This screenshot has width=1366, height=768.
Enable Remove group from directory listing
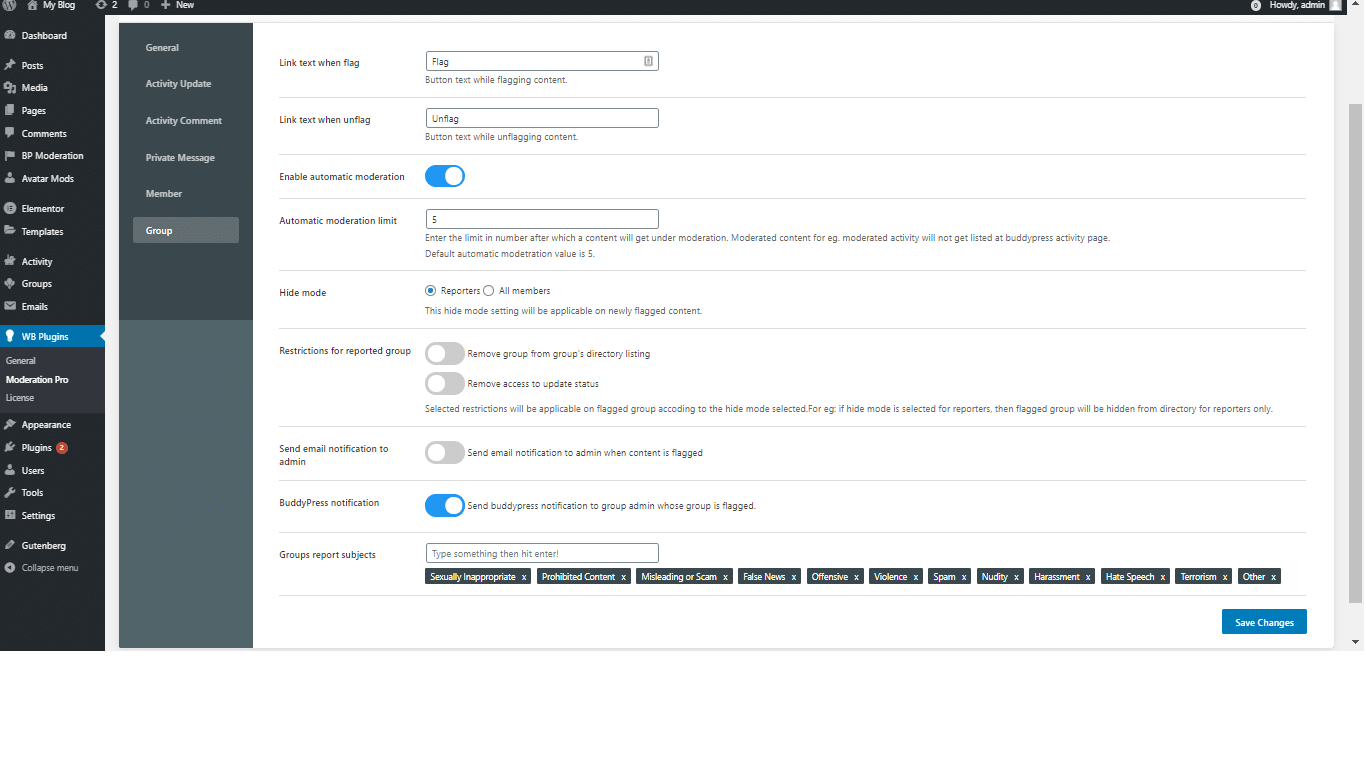pos(445,354)
